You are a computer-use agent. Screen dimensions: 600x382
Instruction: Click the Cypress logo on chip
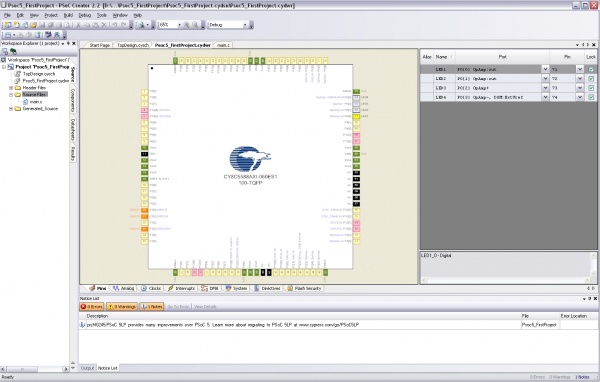coord(250,158)
